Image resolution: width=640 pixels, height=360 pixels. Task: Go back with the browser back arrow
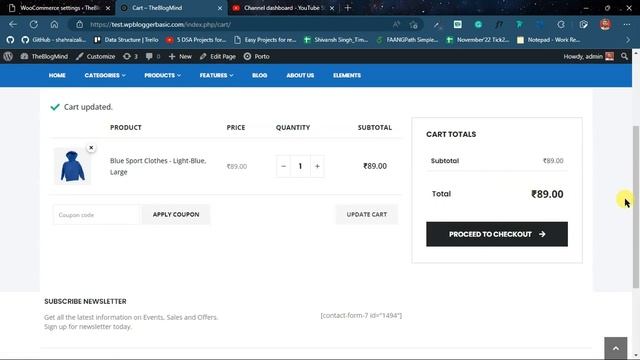(x=13, y=24)
